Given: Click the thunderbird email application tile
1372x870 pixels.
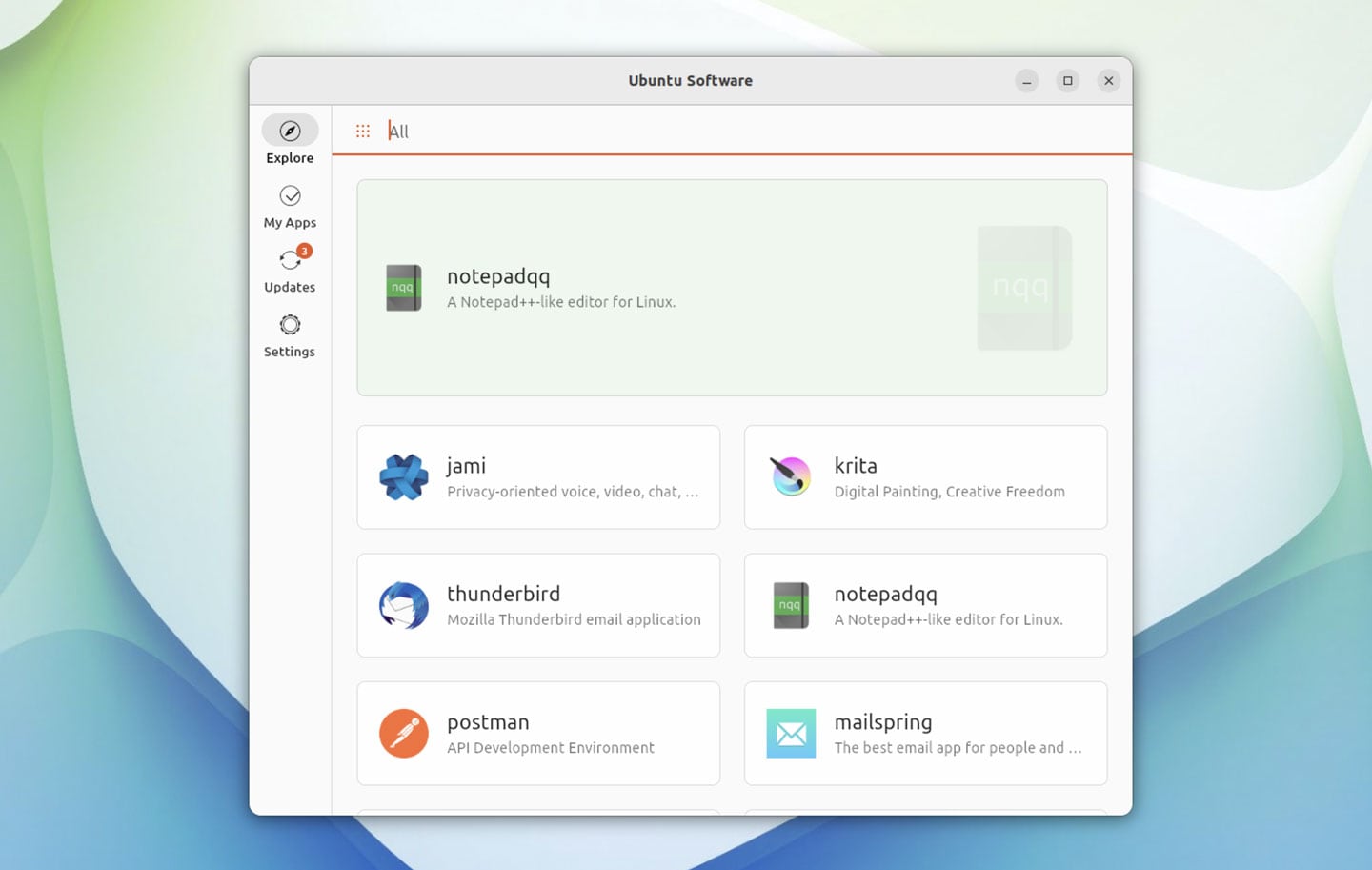Looking at the screenshot, I should click(x=537, y=605).
